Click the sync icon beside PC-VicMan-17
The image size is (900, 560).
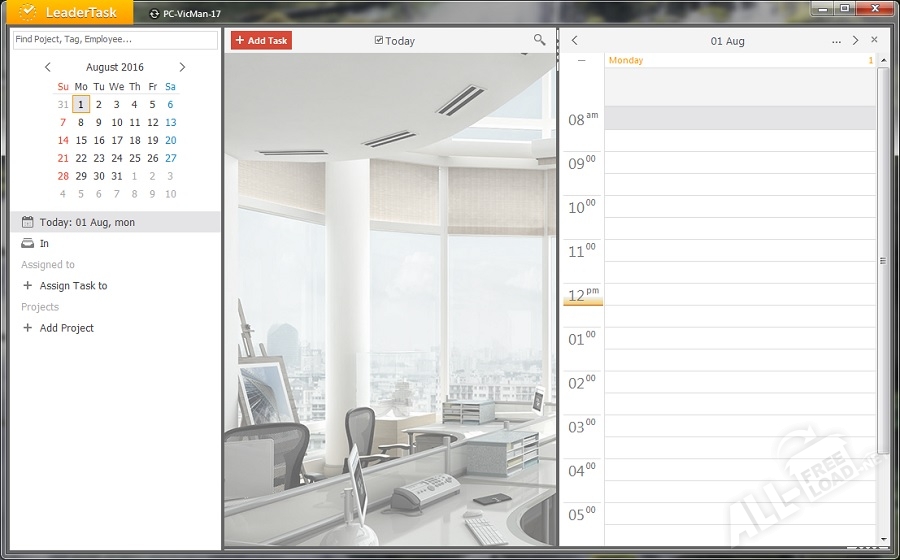point(154,14)
